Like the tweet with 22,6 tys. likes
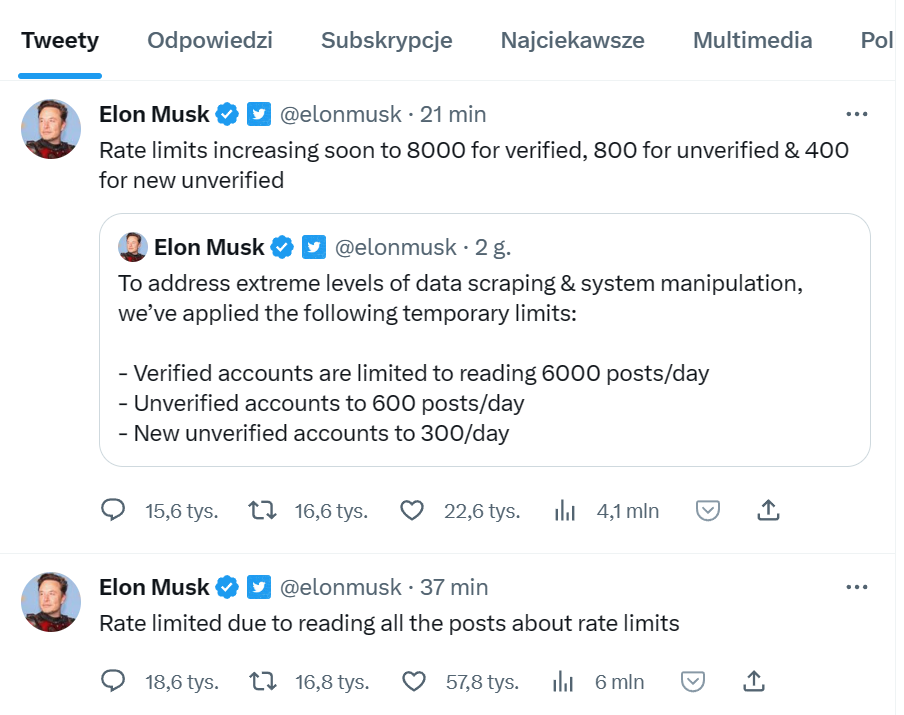The width and height of the screenshot is (904, 715). (x=412, y=511)
